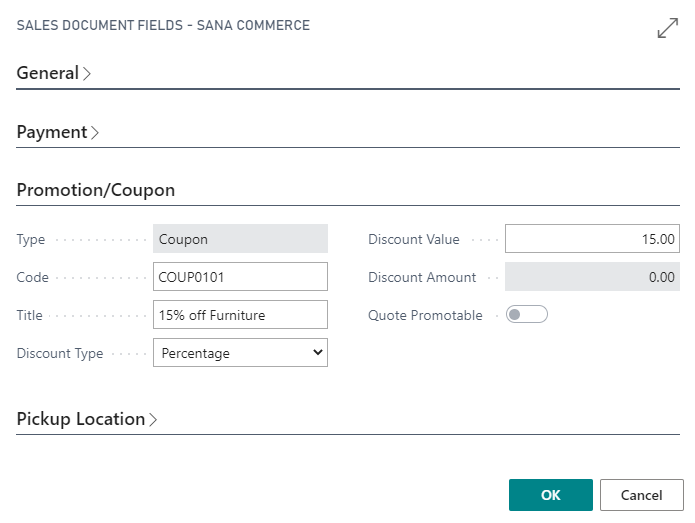Edit the Title field '15% off Furniture'
This screenshot has height=523, width=695.
pos(240,315)
